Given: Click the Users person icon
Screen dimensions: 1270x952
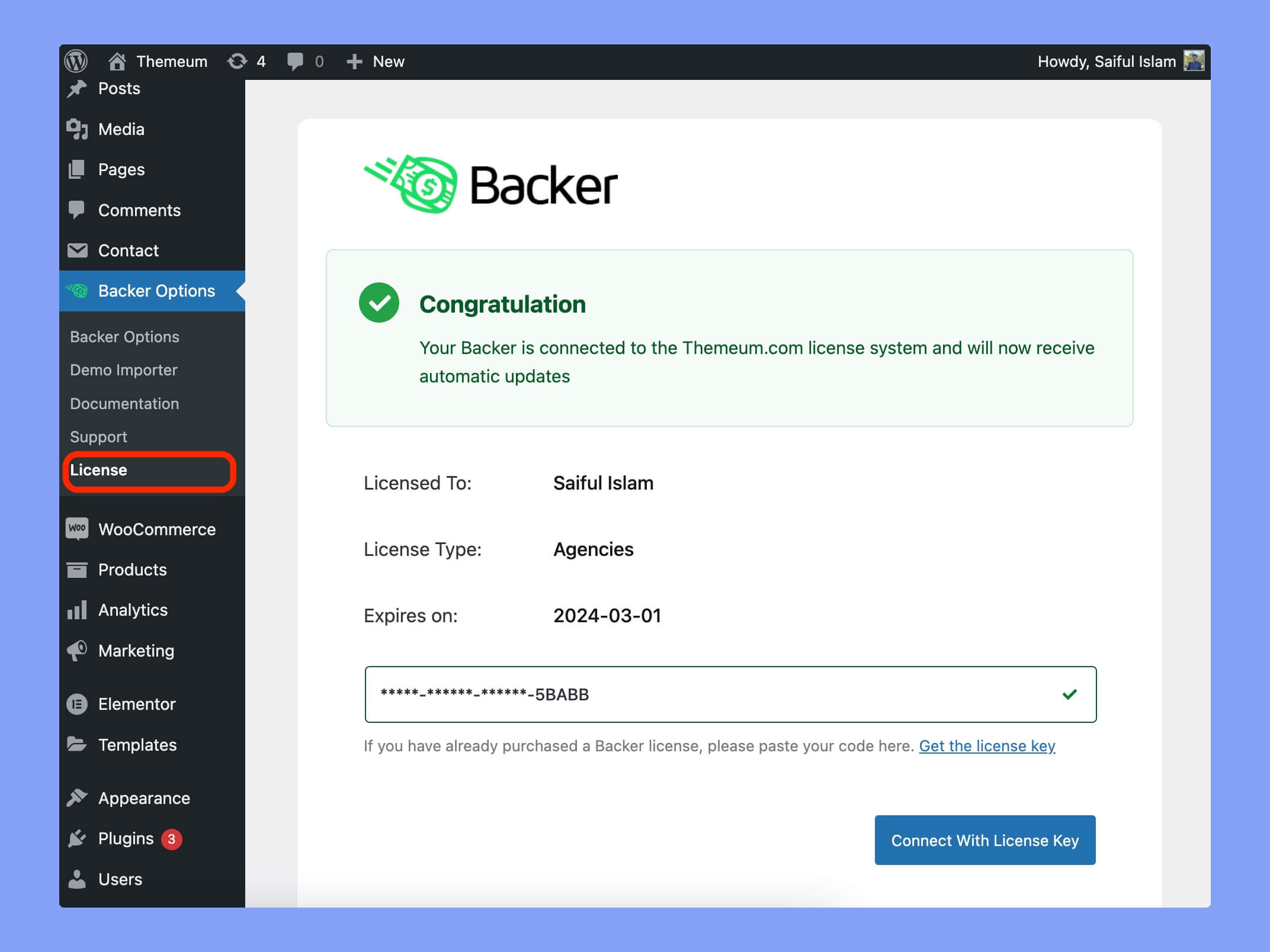Looking at the screenshot, I should (77, 879).
